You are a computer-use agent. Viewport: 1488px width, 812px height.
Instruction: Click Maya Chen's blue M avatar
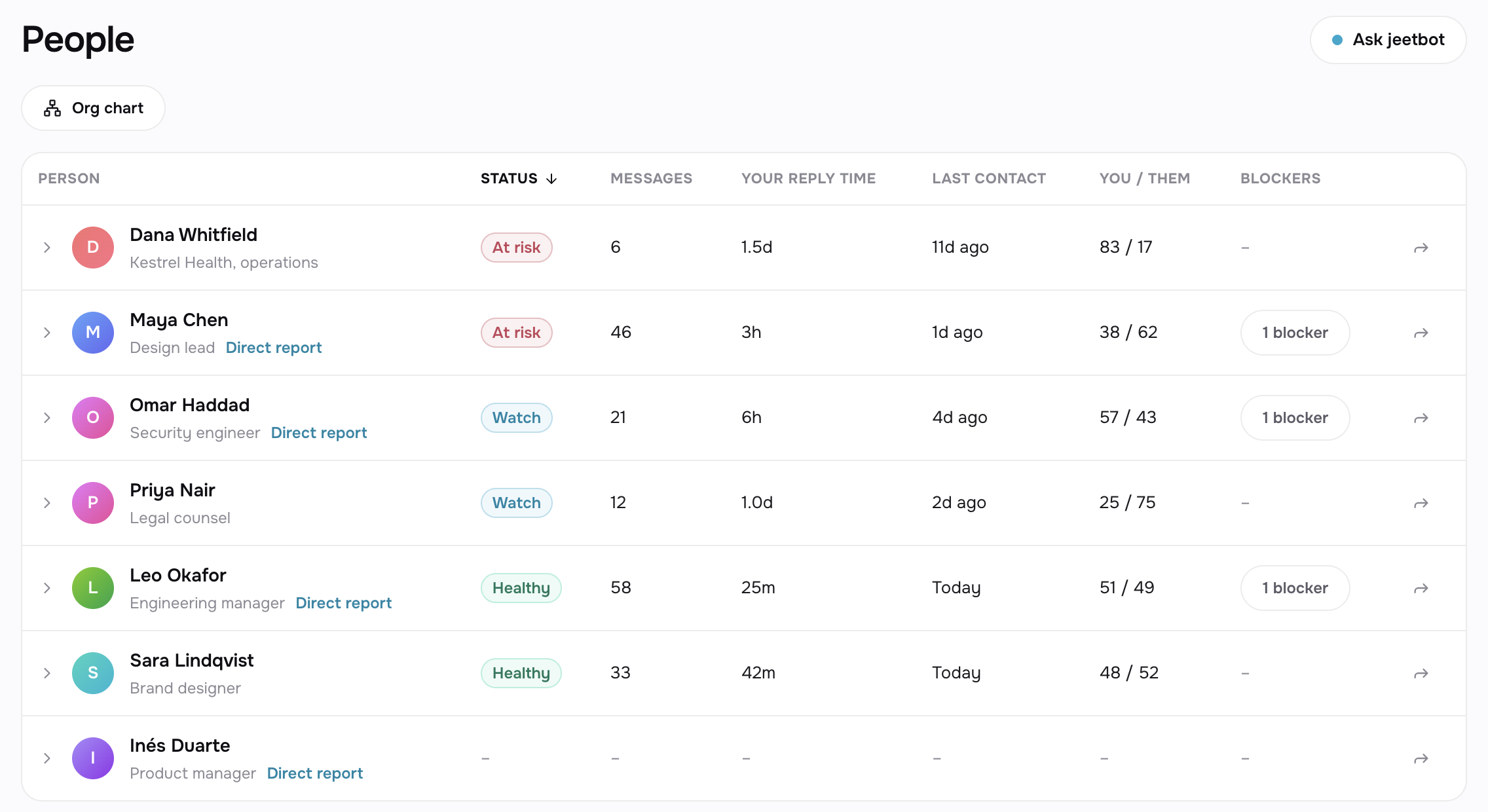93,333
